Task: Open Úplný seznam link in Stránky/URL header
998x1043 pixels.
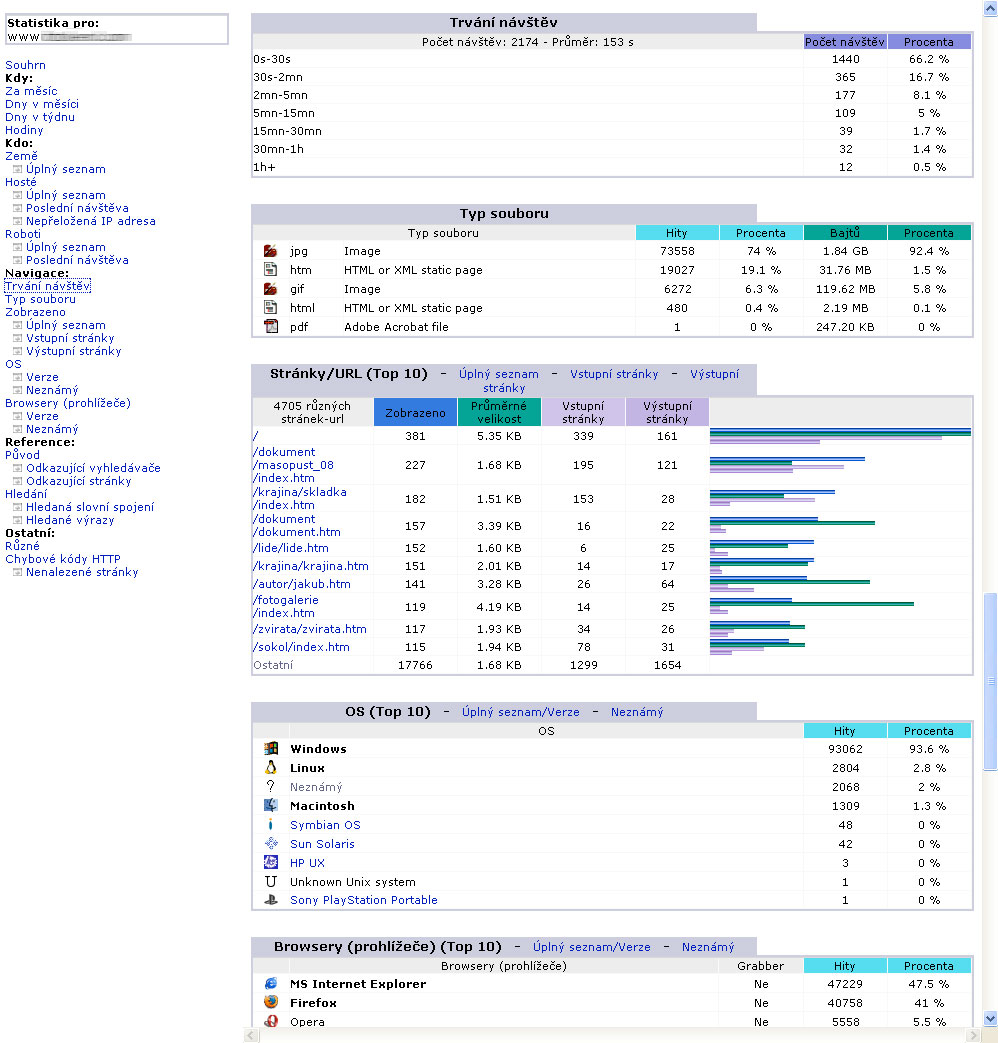Action: (499, 374)
